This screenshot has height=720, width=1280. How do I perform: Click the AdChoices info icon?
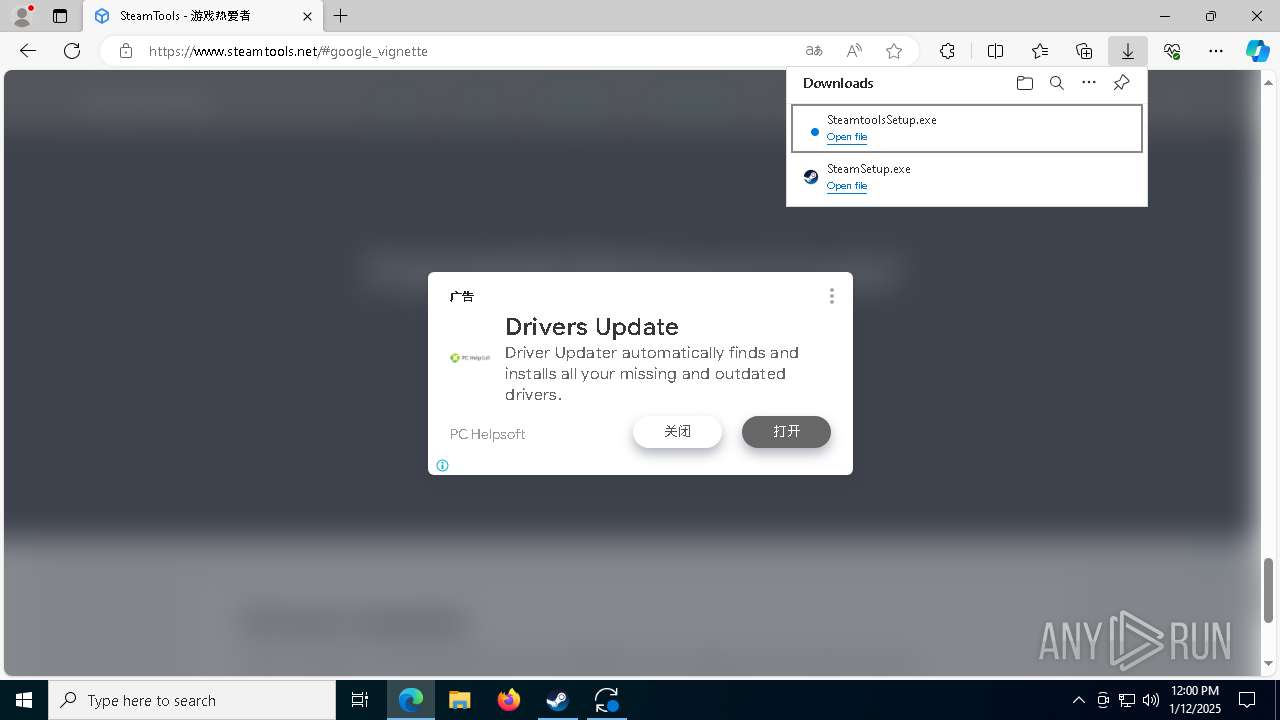[442, 465]
